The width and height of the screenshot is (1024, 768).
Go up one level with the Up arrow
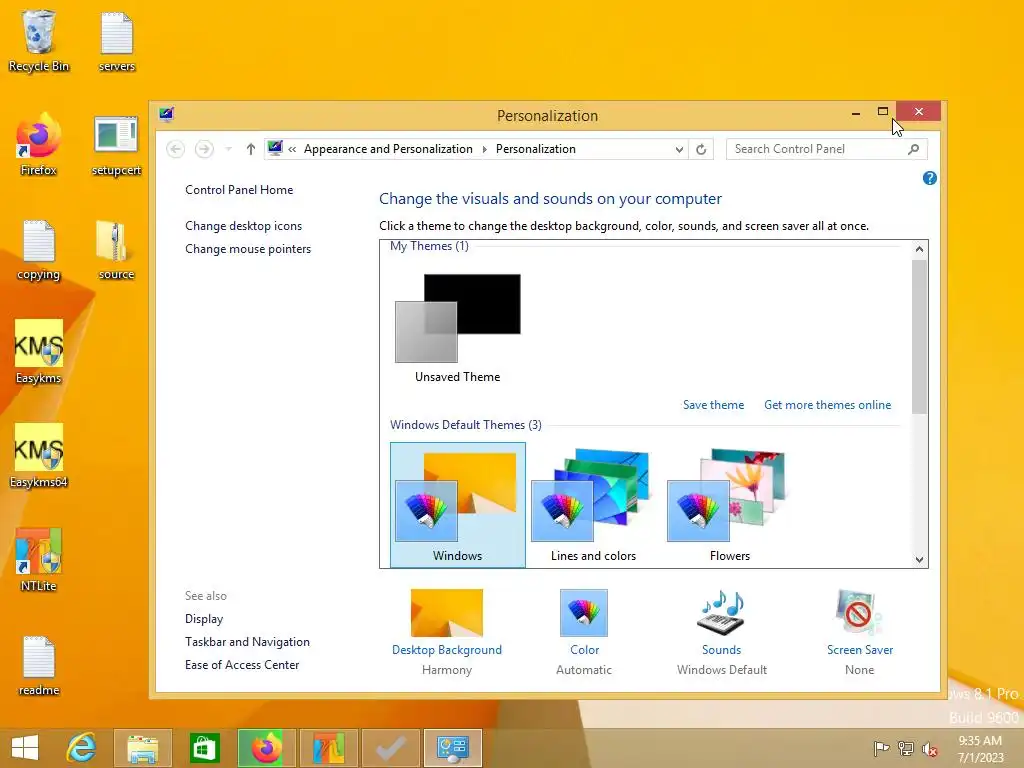click(x=250, y=149)
